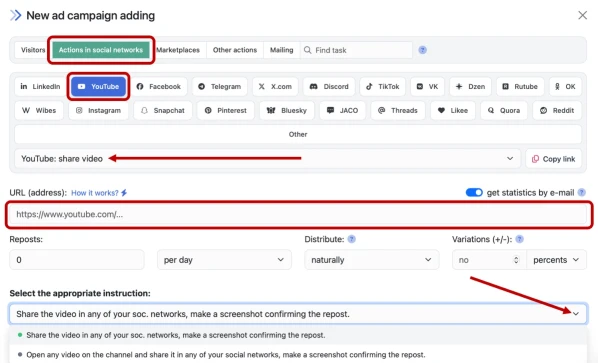
Task: Select Open any video on the channel option
Action: [x=297, y=355]
